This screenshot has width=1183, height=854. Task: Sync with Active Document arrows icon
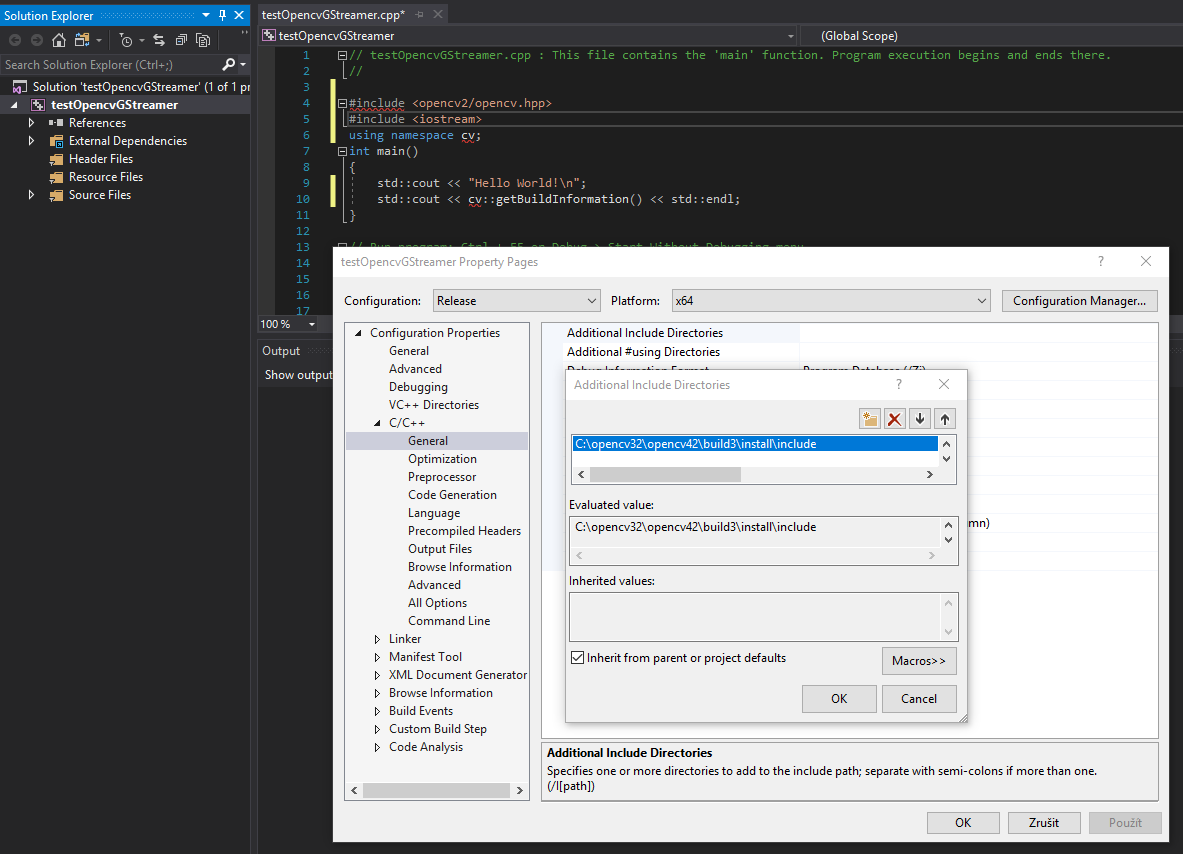pyautogui.click(x=158, y=40)
